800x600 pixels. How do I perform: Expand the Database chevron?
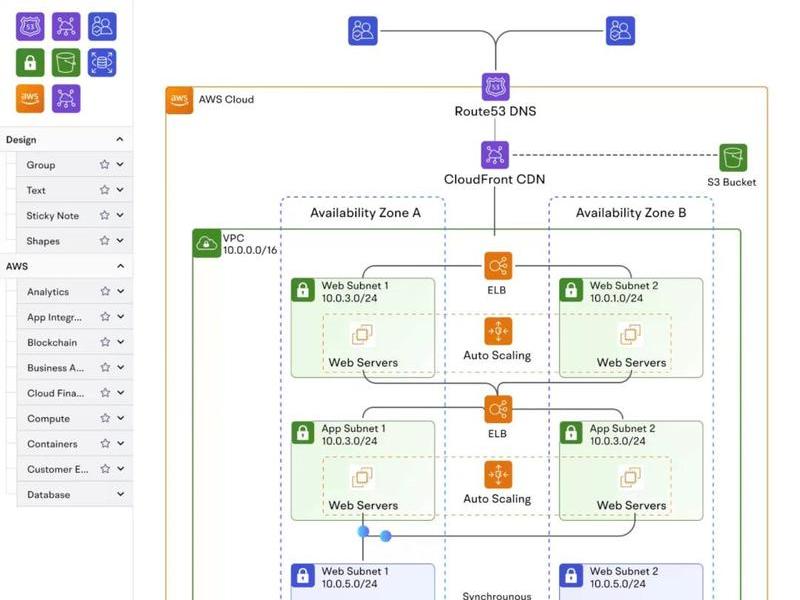coord(120,494)
